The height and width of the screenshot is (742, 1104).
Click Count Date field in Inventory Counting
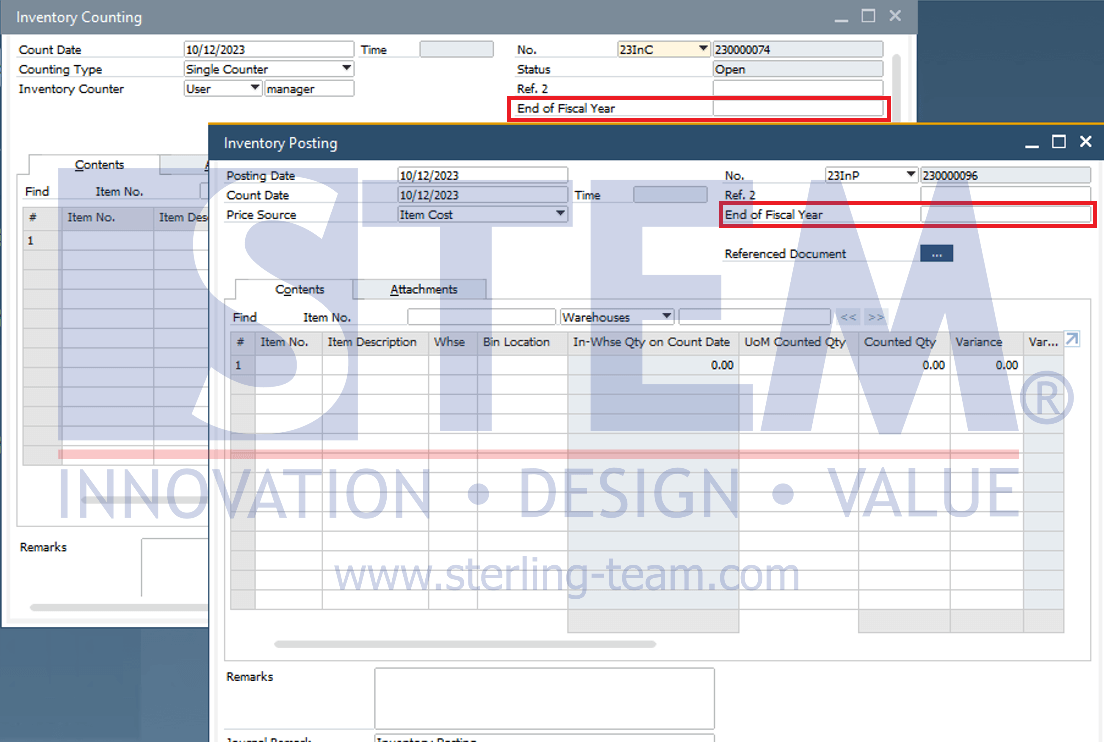(268, 49)
